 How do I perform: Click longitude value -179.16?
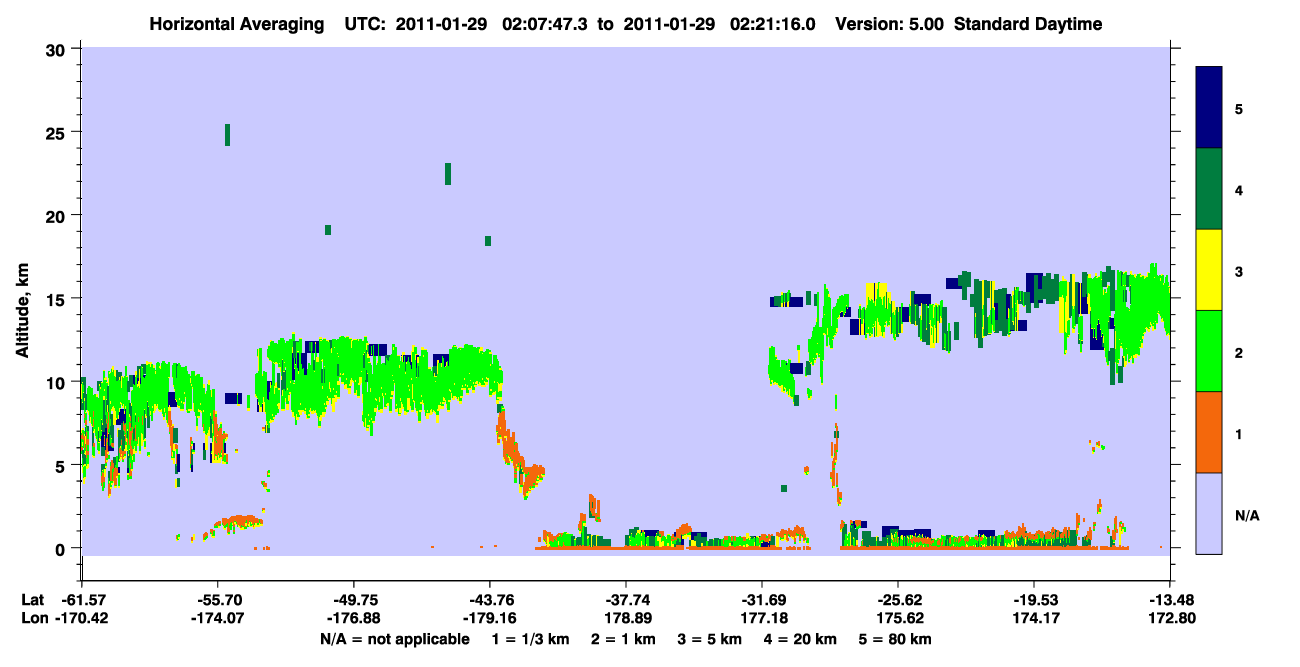pos(489,618)
